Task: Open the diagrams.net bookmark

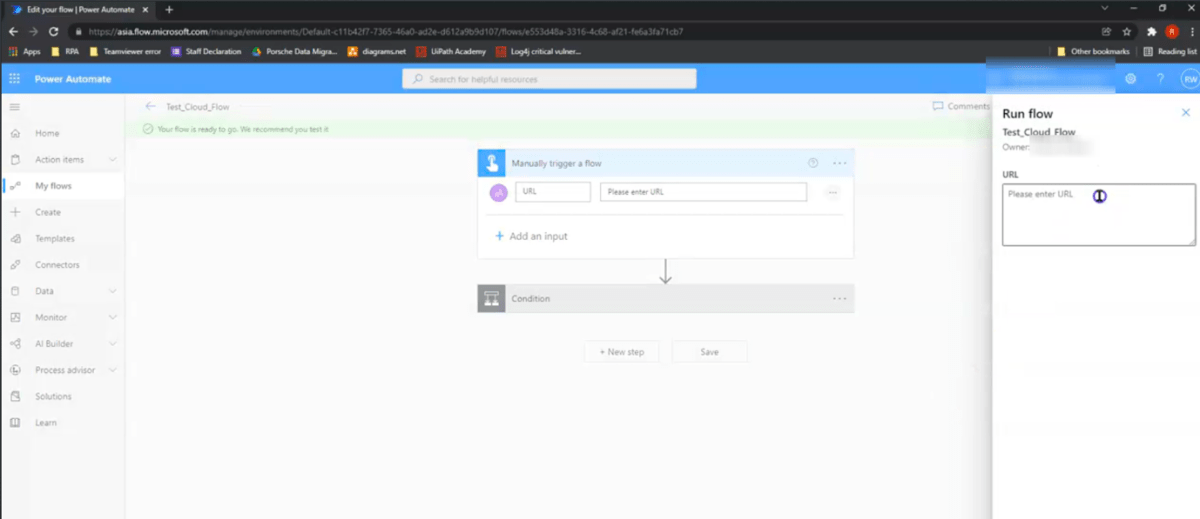Action: [x=377, y=51]
